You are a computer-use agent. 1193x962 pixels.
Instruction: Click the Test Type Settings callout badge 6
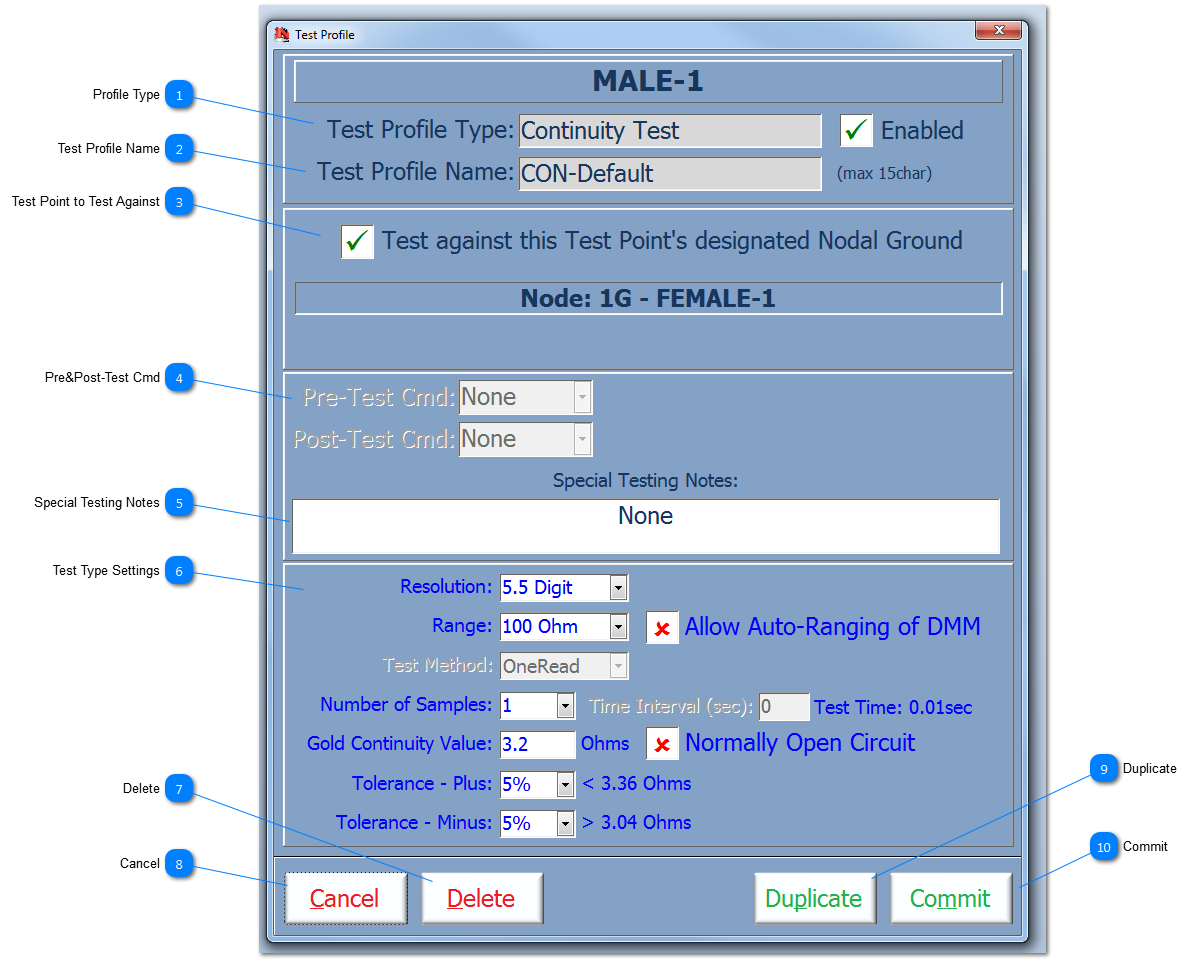point(179,571)
